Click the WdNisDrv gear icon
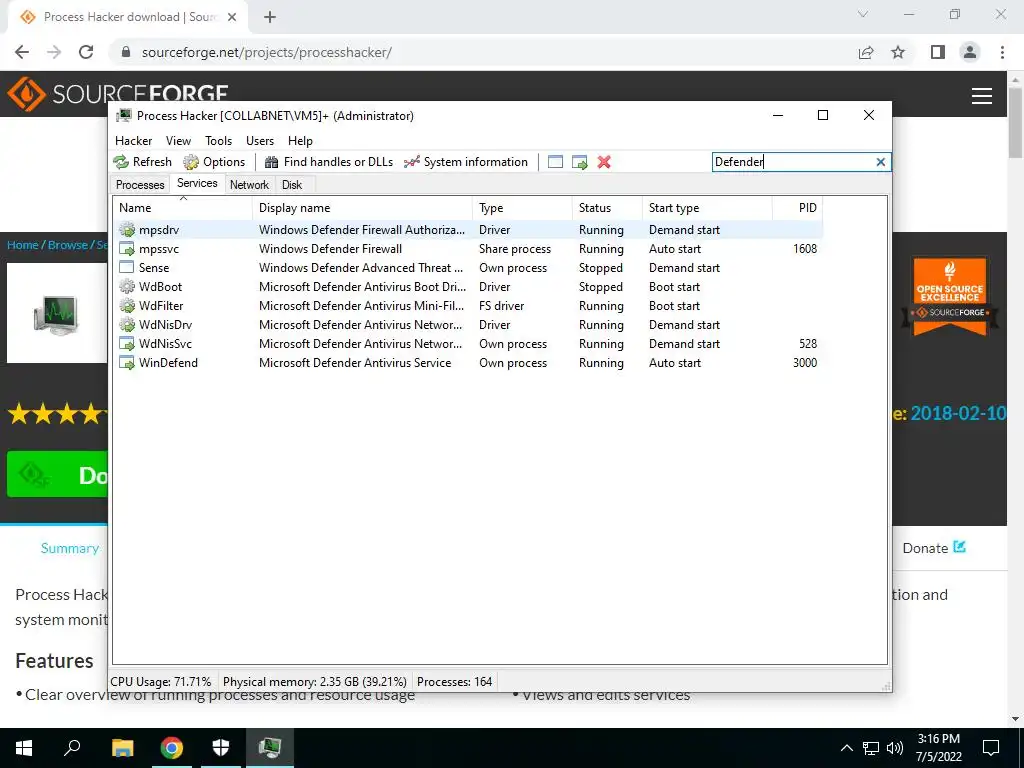The image size is (1024, 768). [x=127, y=325]
